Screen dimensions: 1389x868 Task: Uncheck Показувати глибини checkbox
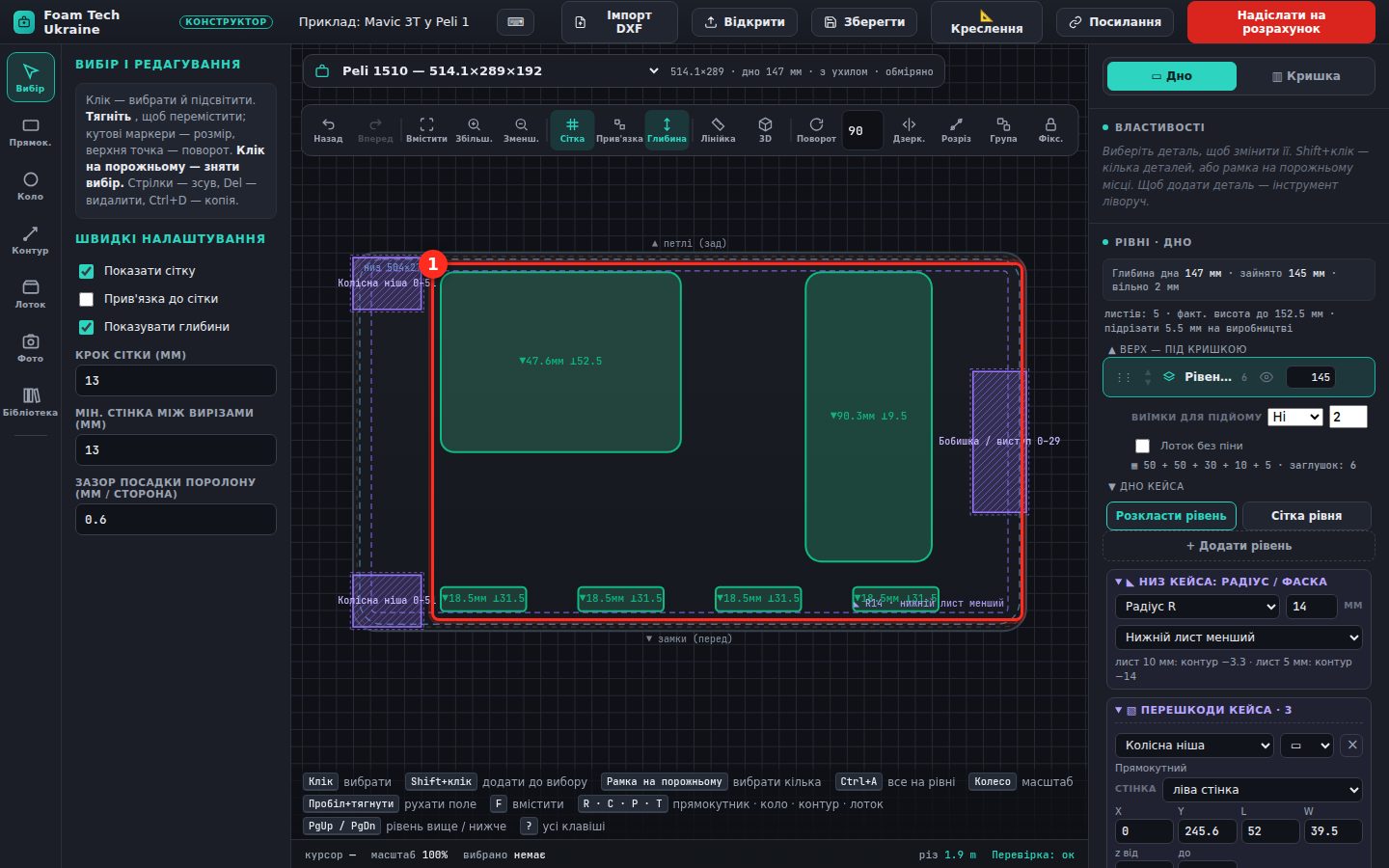[86, 327]
